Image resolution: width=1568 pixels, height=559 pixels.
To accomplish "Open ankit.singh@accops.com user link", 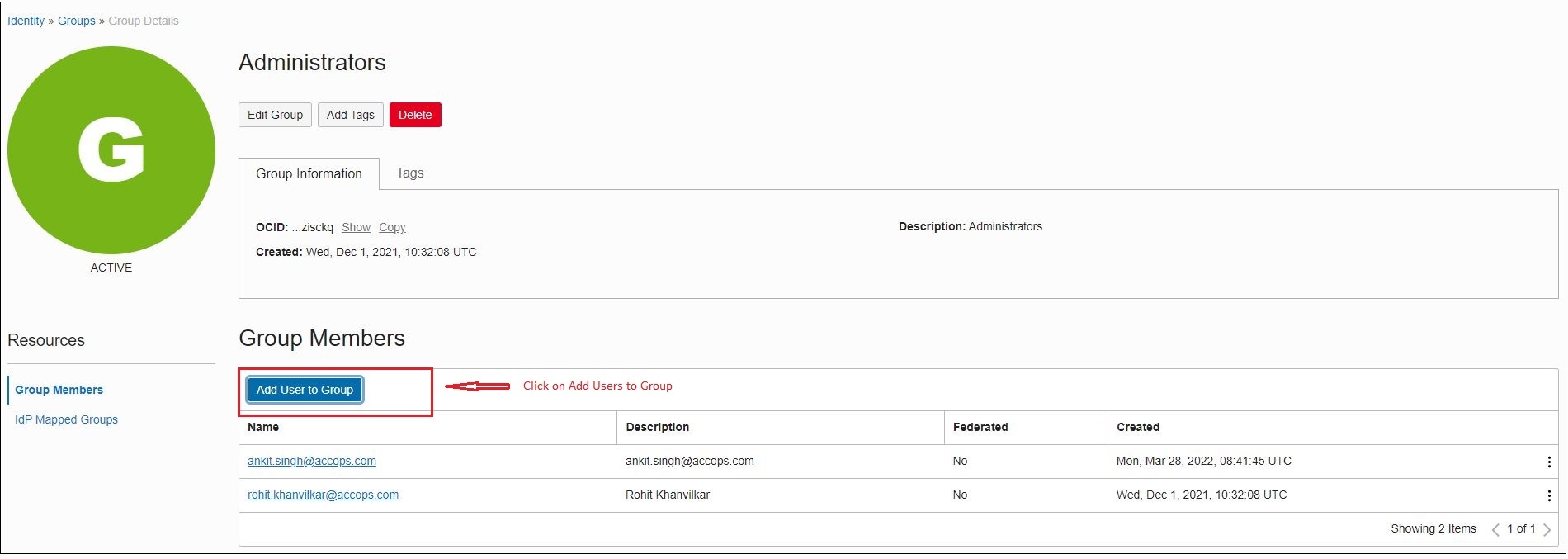I will click(x=311, y=462).
